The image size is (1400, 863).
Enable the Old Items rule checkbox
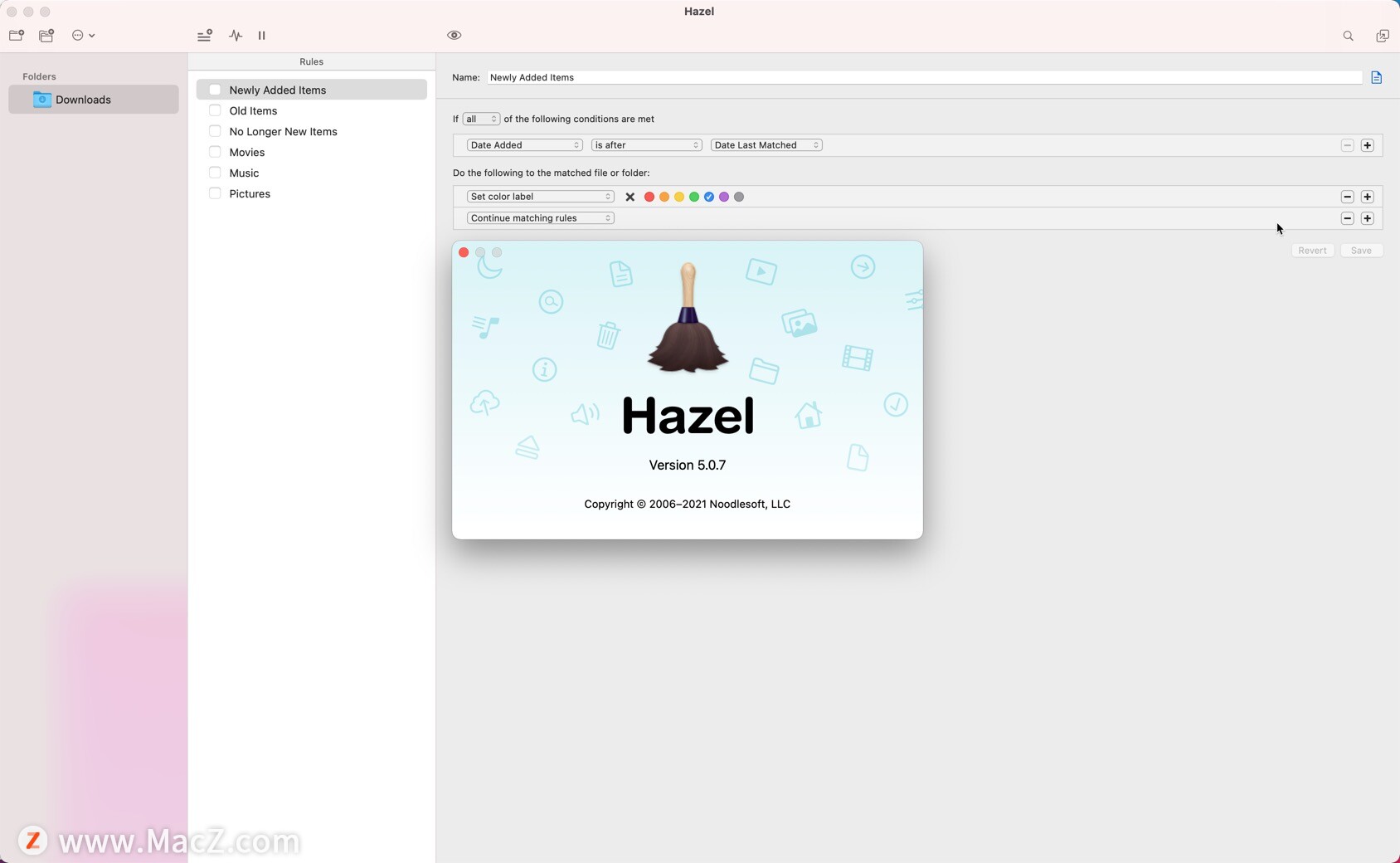tap(215, 110)
